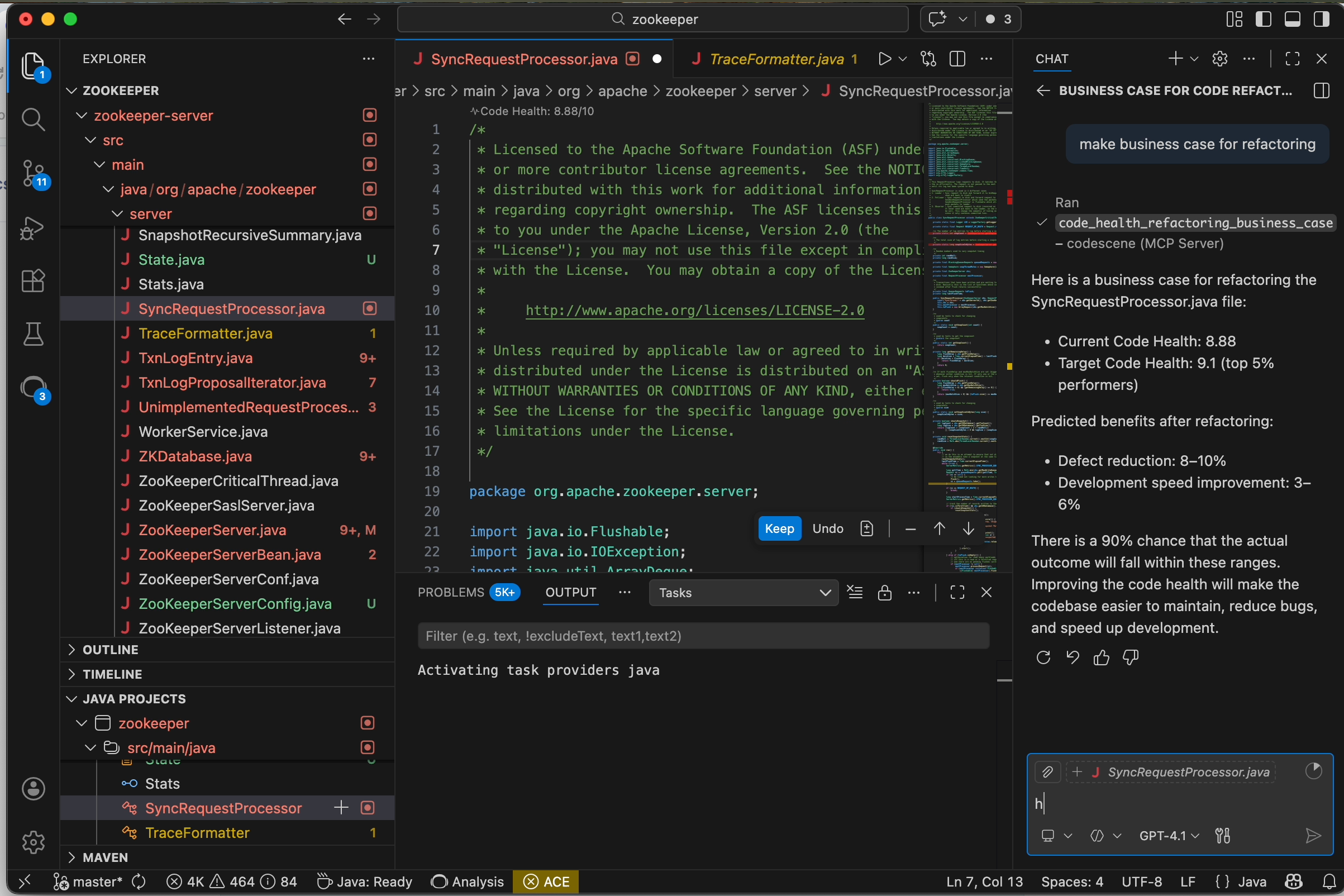Attach context with paperclip icon
The height and width of the screenshot is (896, 1344).
(1047, 772)
